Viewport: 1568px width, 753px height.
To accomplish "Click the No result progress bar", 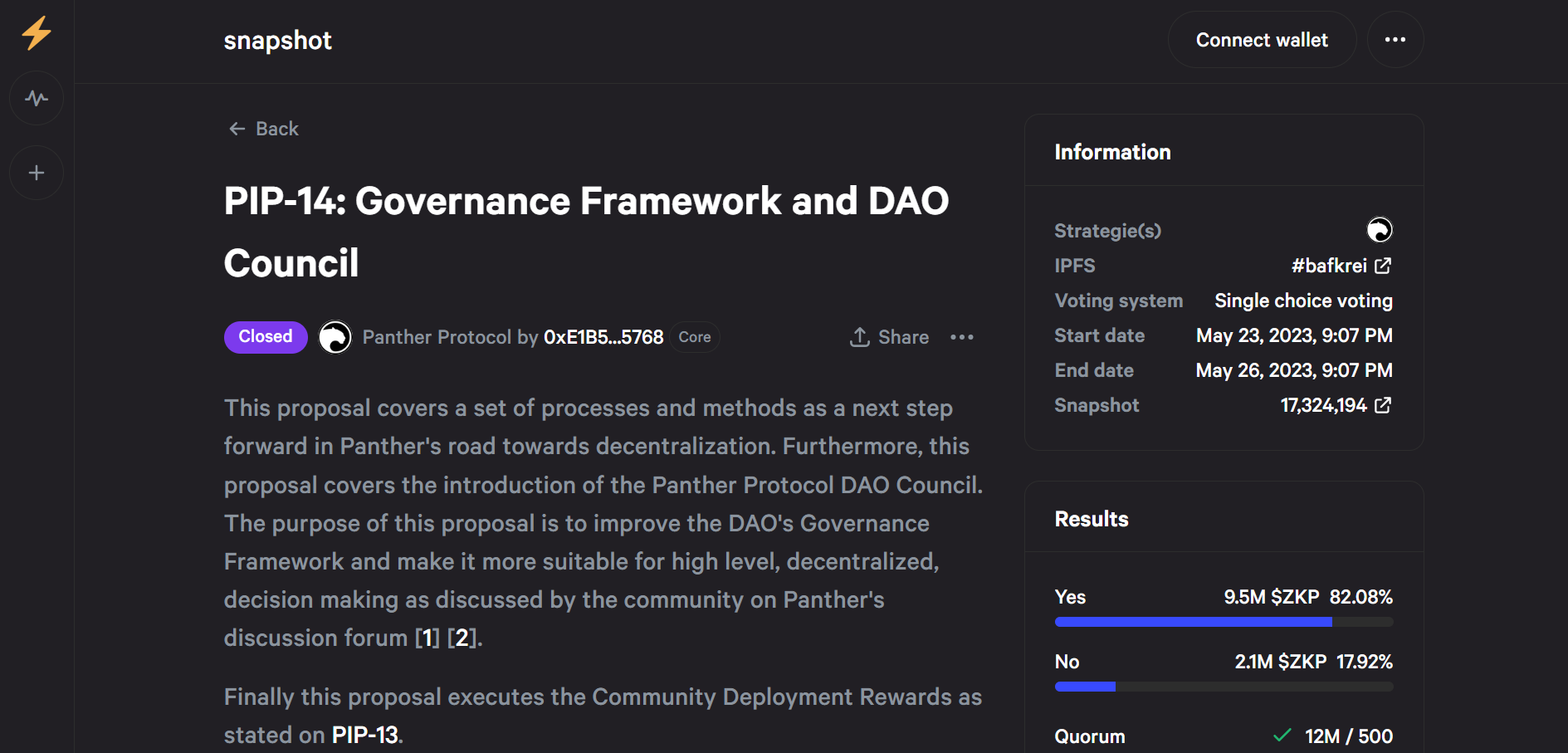I will [x=1224, y=687].
